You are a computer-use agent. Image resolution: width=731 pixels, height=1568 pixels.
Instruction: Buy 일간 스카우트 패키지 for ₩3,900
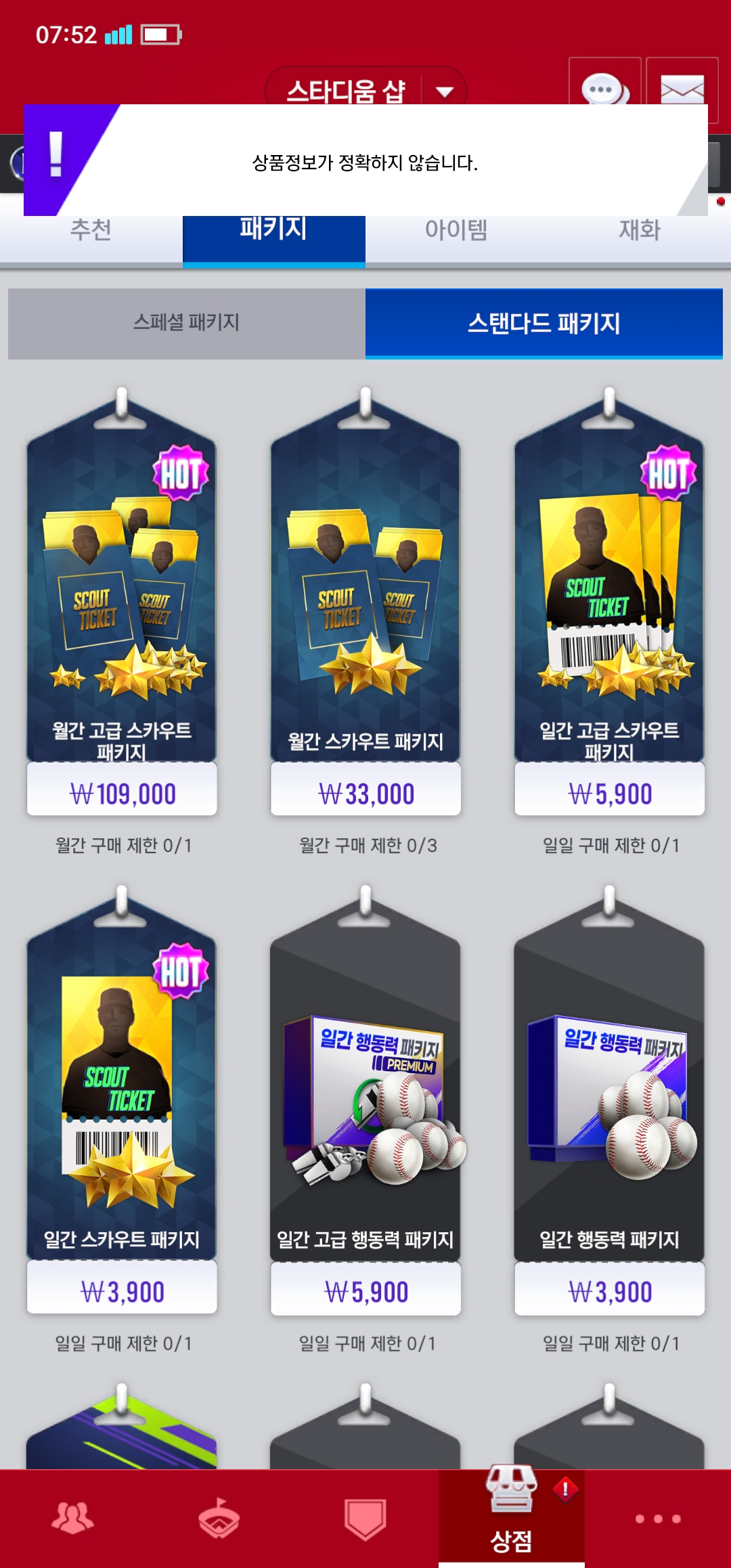(x=122, y=1291)
